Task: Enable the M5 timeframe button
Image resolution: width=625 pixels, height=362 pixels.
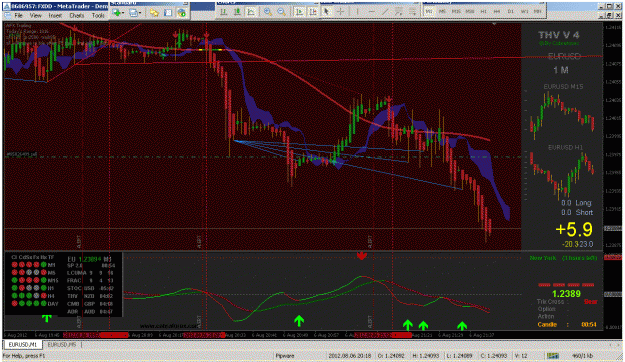Action: point(442,12)
